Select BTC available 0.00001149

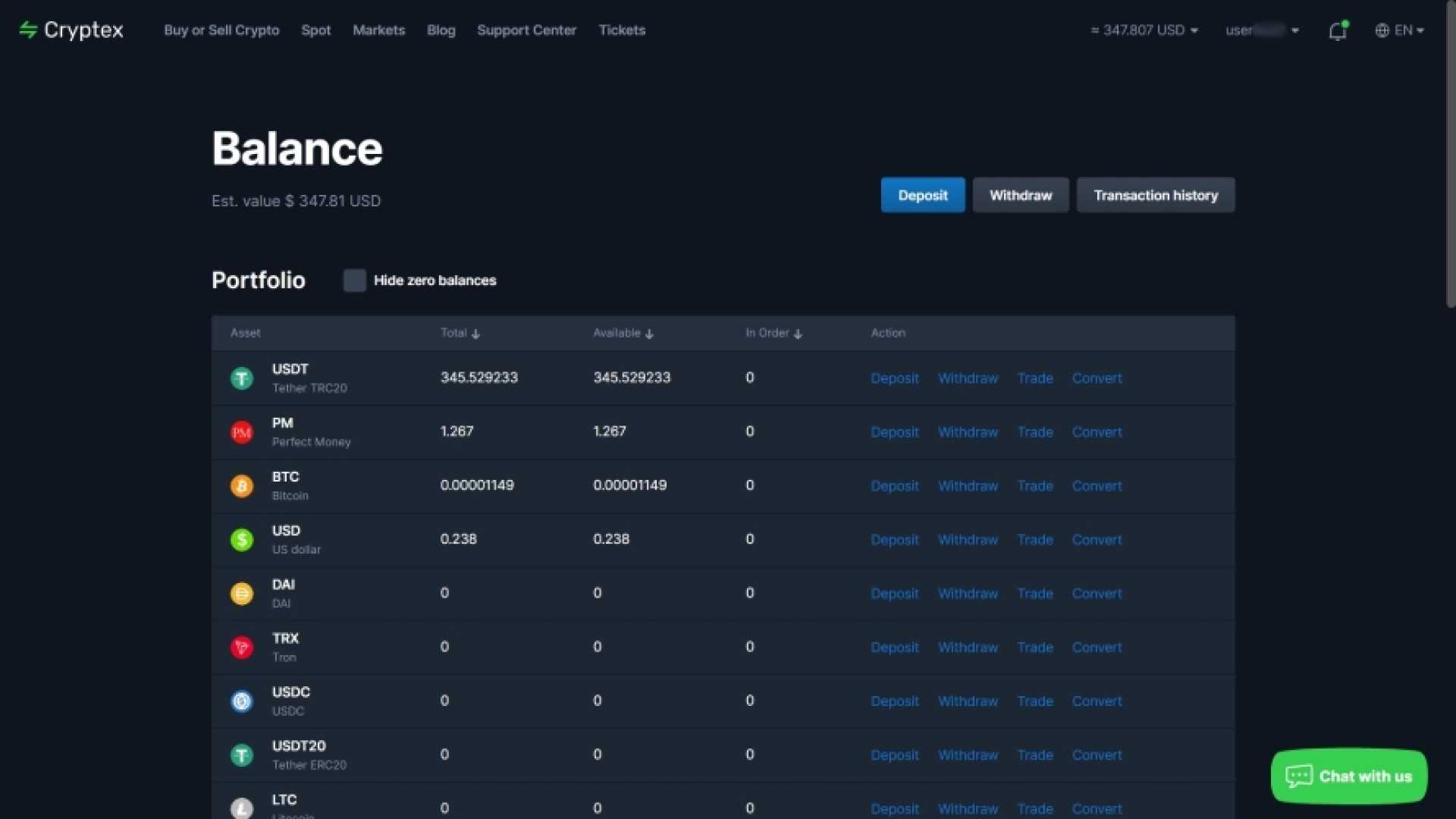(629, 485)
